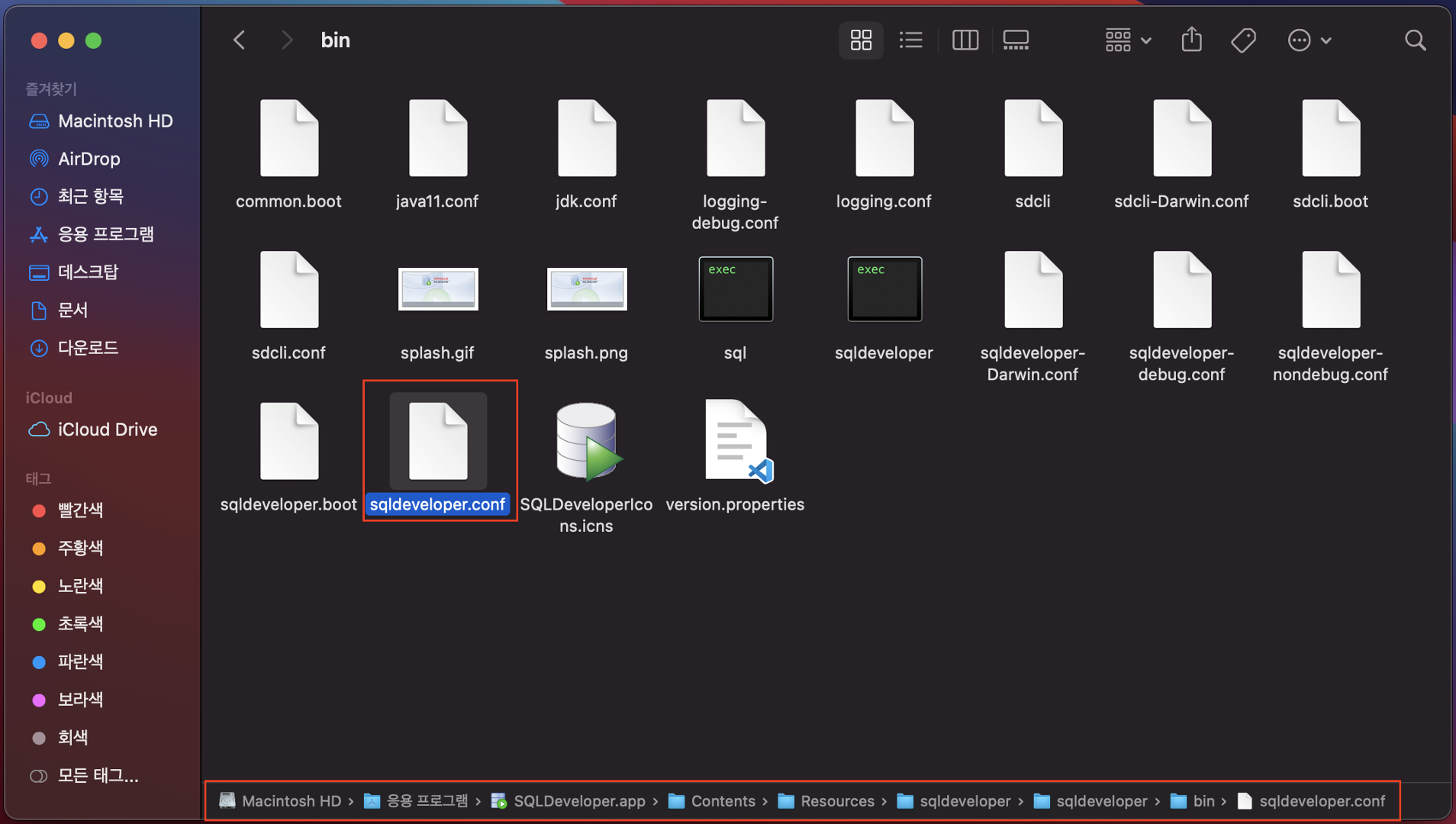Screen dimensions: 1456x824
Task: Select the splash.gif thumbnail
Action: (437, 288)
